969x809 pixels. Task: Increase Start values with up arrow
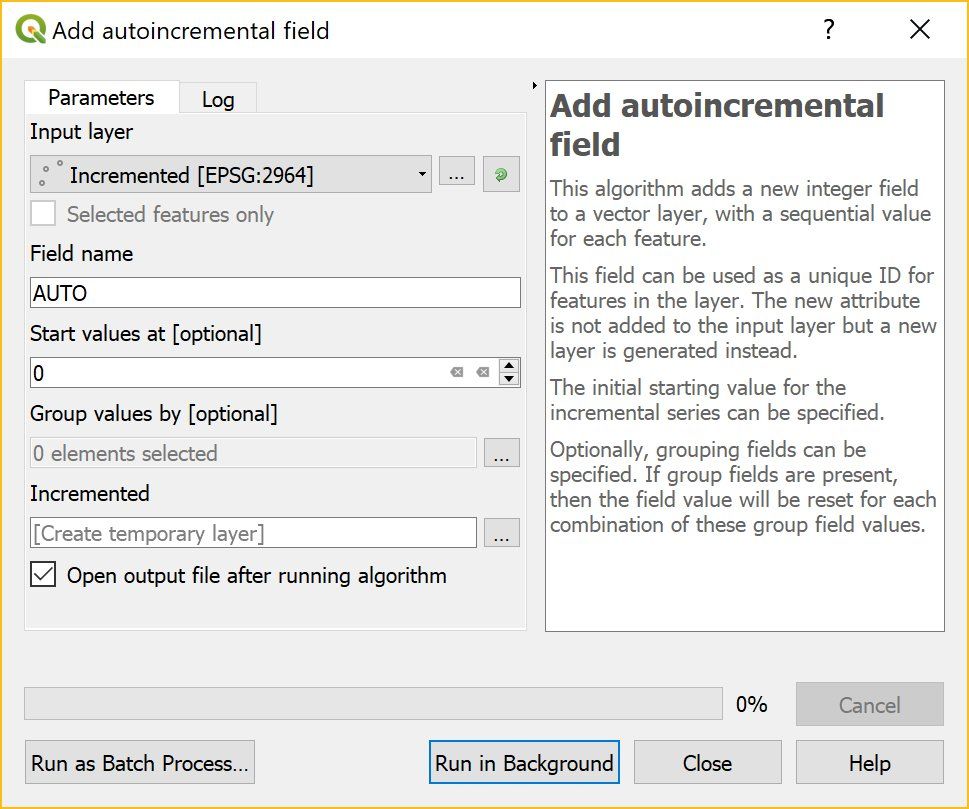point(509,365)
